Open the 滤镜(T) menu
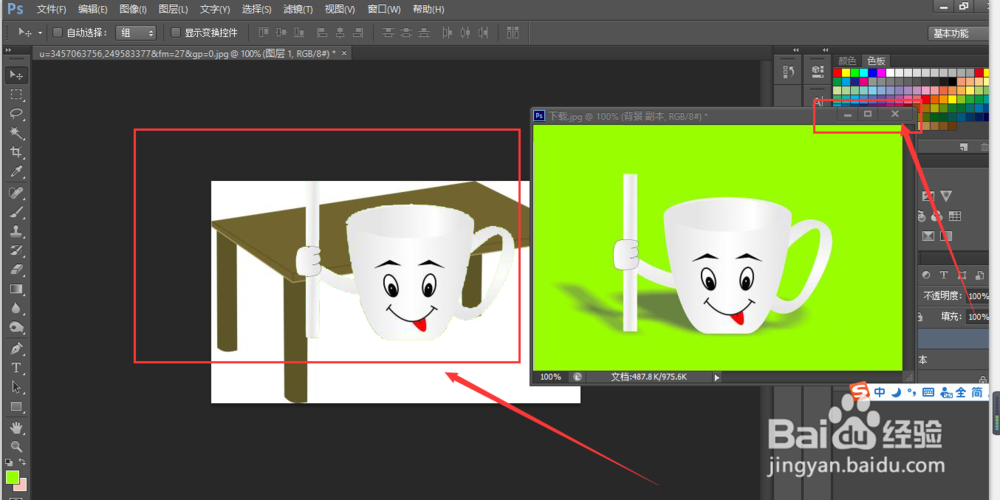Image resolution: width=1000 pixels, height=500 pixels. pos(298,9)
